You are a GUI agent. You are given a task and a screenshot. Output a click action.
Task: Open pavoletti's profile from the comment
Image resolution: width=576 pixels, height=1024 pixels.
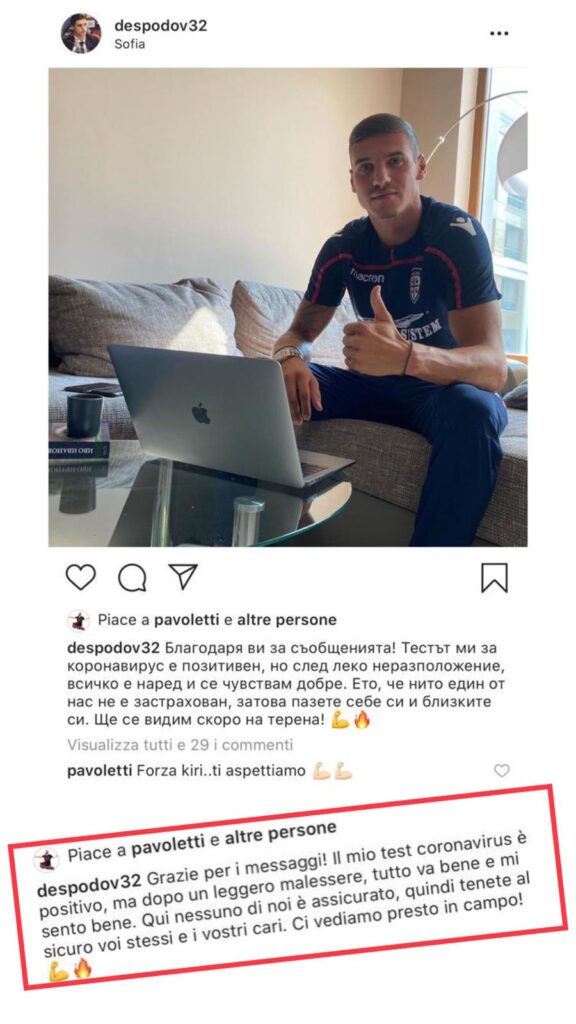pyautogui.click(x=100, y=771)
